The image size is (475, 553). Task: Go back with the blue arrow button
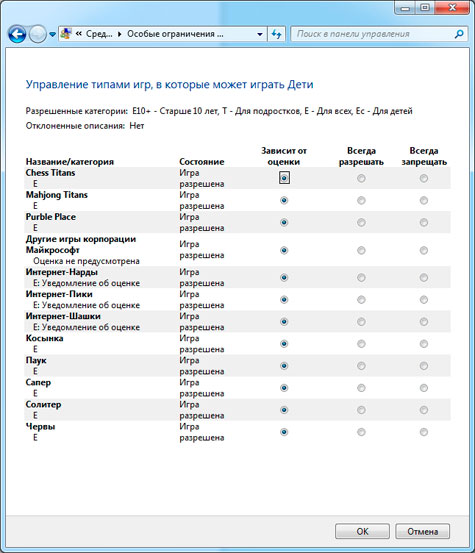[17, 34]
